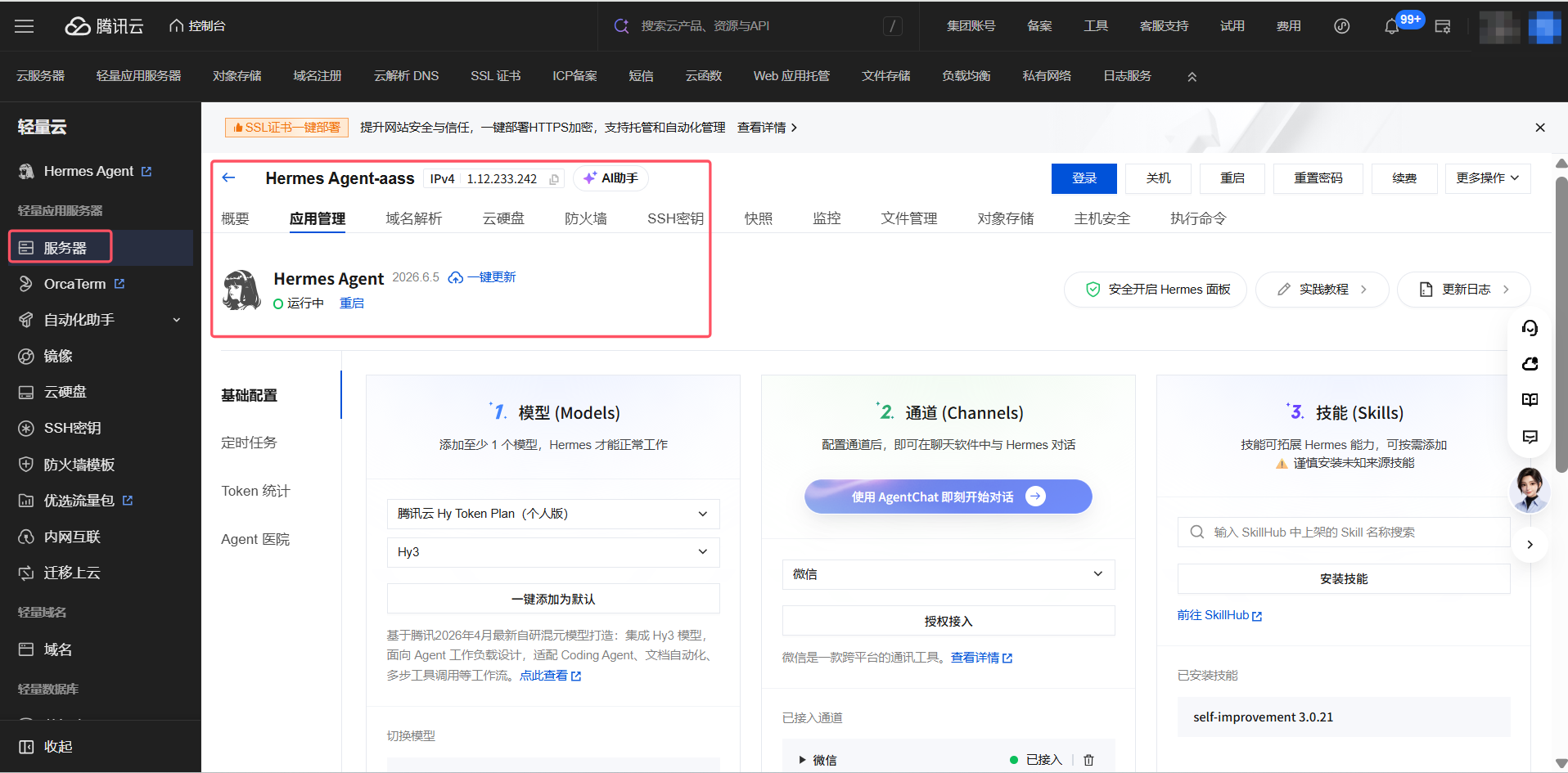Click the assistant avatar floating icon
Image resolution: width=1568 pixels, height=773 pixels.
pyautogui.click(x=1530, y=490)
